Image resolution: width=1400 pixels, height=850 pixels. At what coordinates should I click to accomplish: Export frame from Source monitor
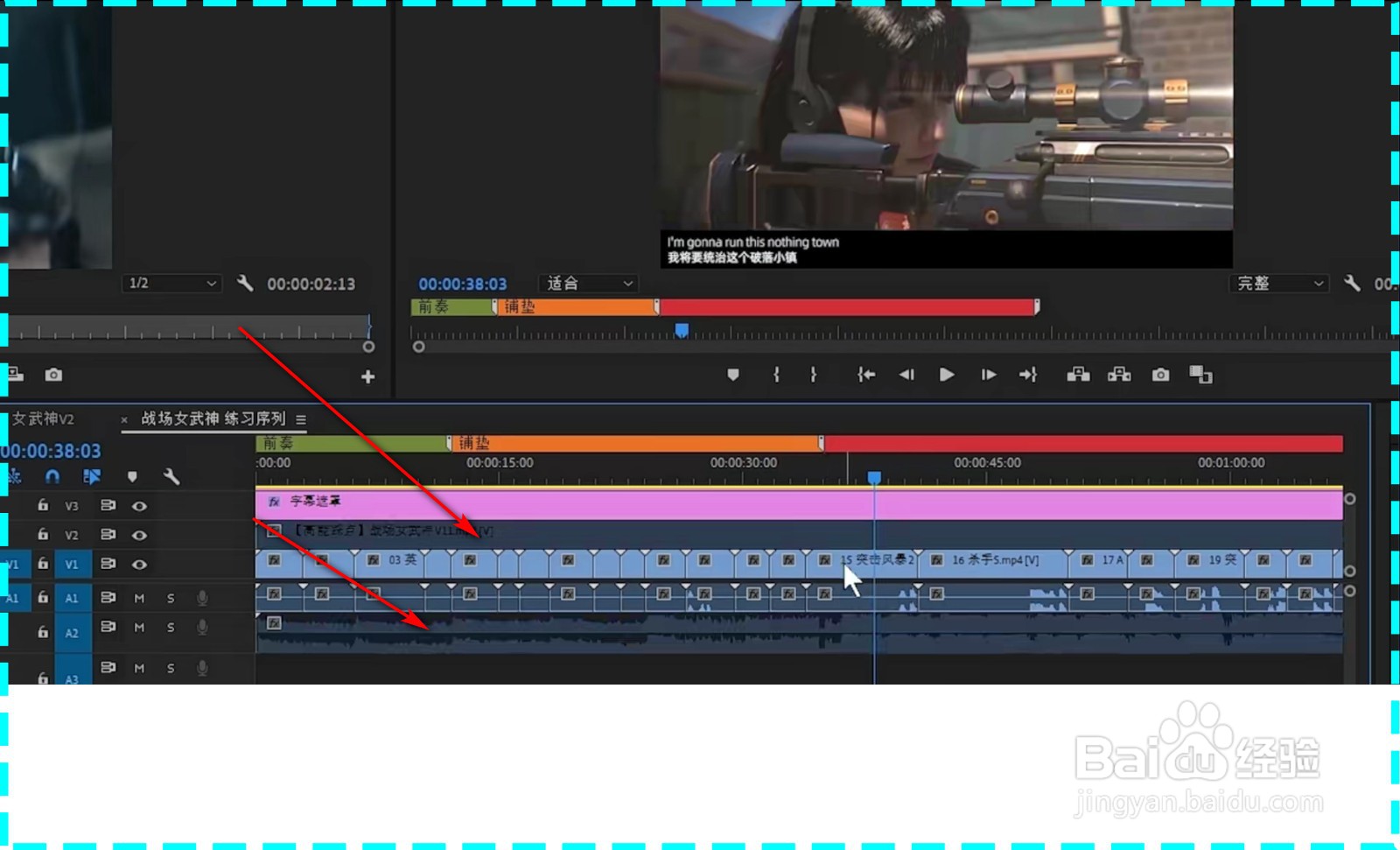click(x=53, y=375)
